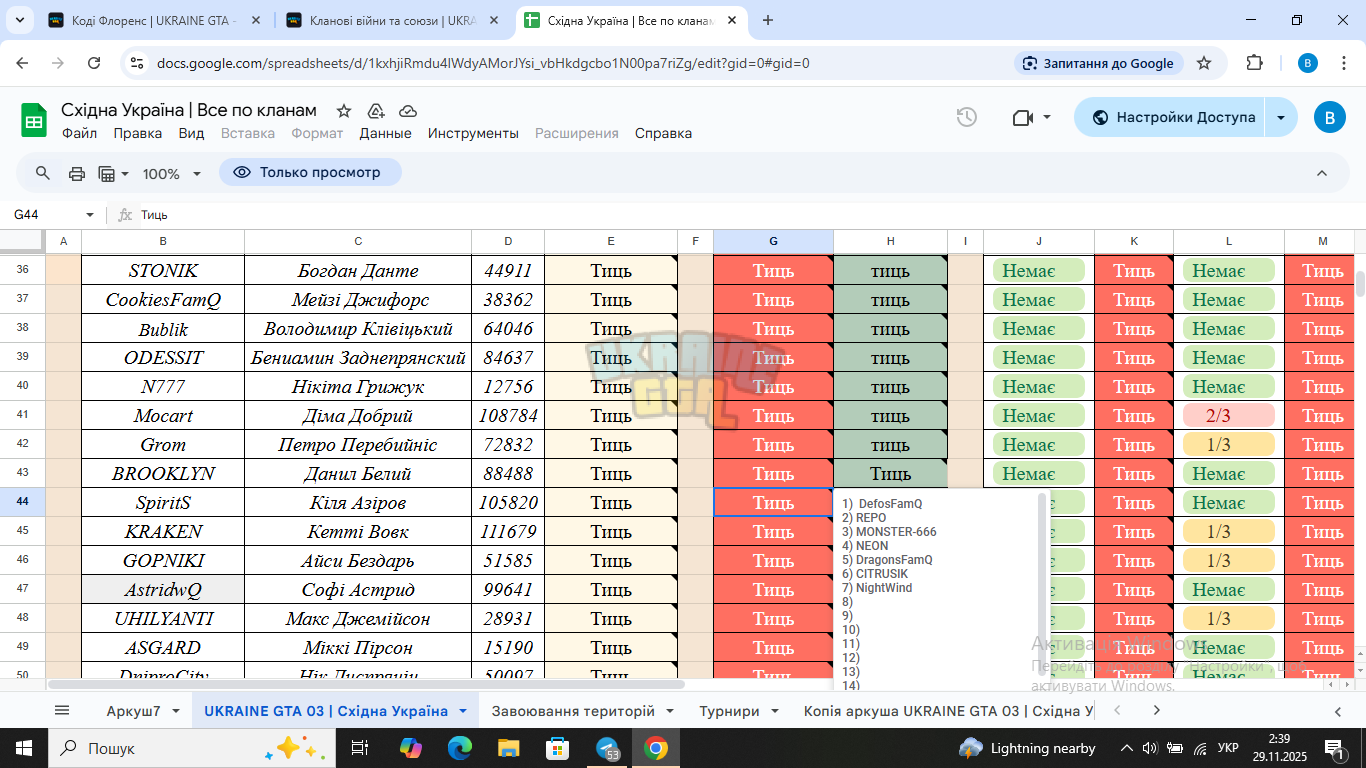The width and height of the screenshot is (1366, 768).
Task: Select column G header
Action: [x=773, y=241]
